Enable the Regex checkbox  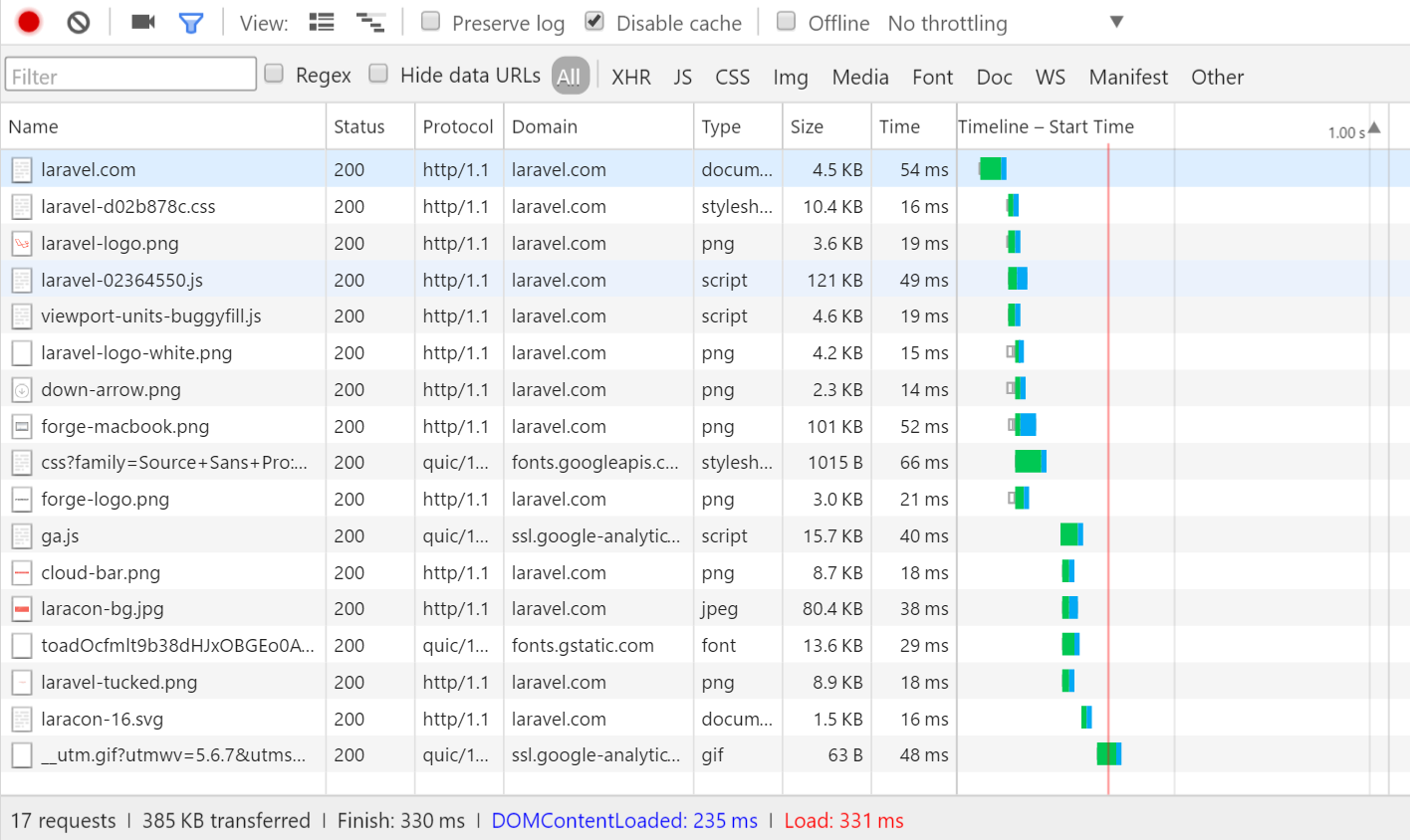[274, 73]
